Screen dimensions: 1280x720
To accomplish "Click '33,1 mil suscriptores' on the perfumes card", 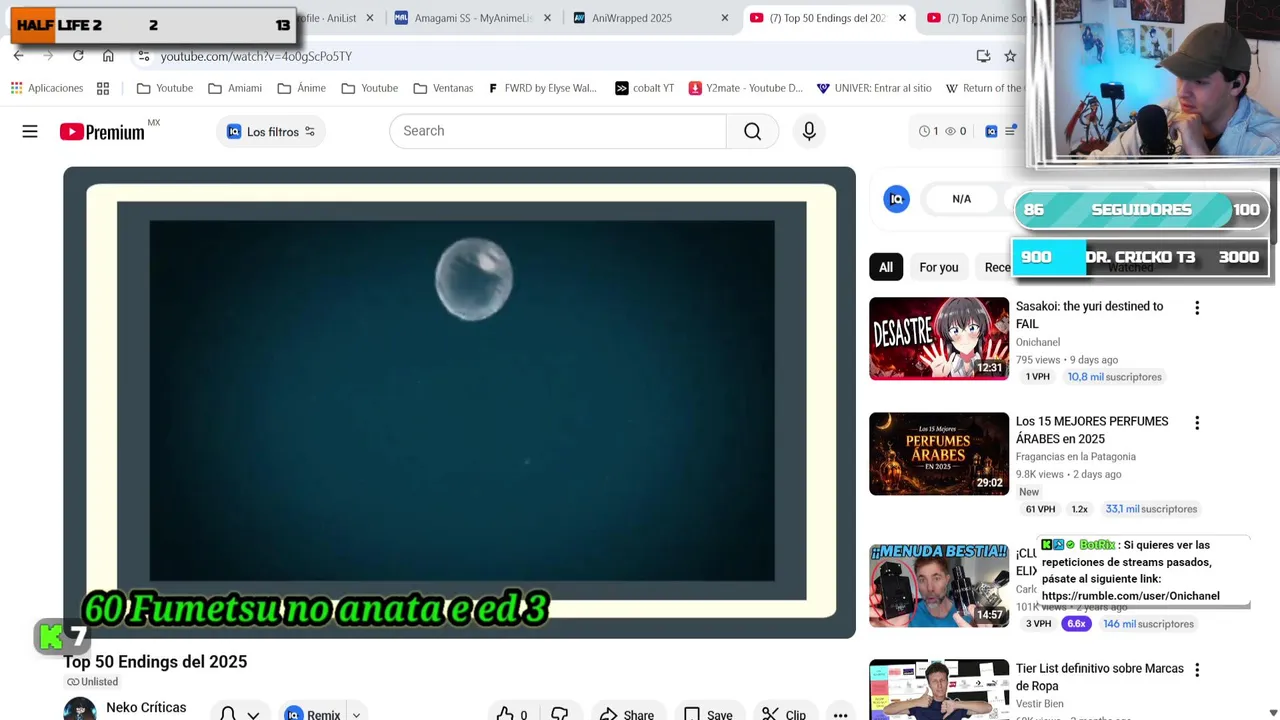I will tap(1151, 509).
